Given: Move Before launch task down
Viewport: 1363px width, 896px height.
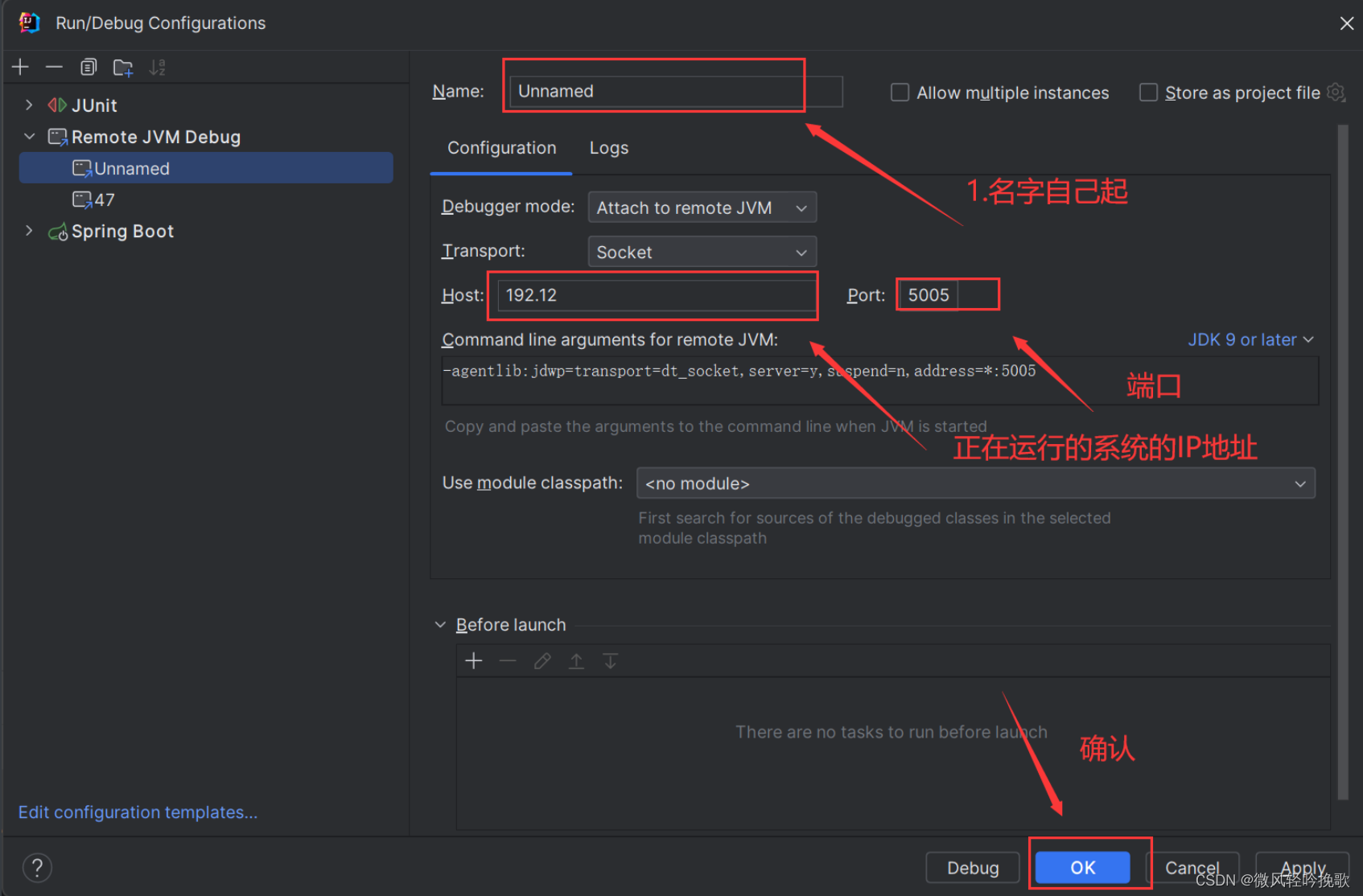Looking at the screenshot, I should (611, 661).
